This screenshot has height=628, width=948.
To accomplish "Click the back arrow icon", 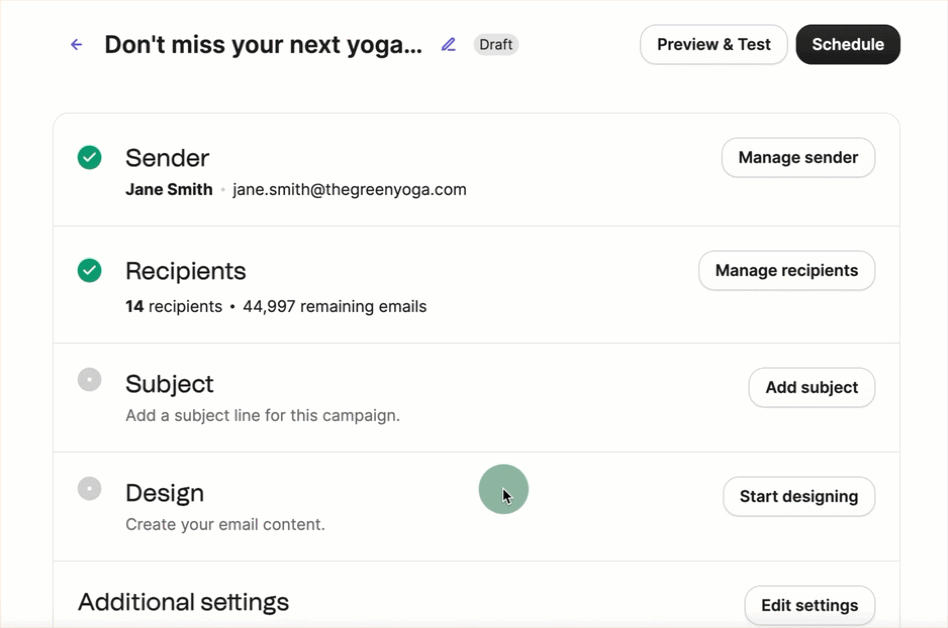I will click(x=76, y=45).
